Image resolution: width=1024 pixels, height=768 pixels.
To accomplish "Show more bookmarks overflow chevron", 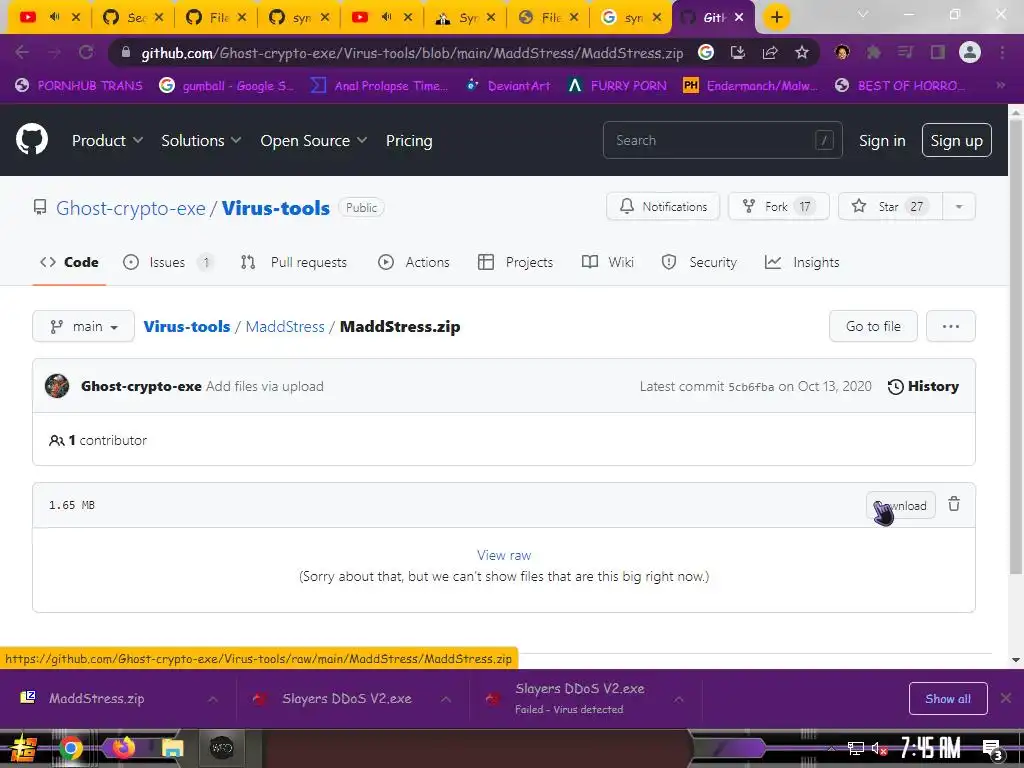I will pyautogui.click(x=1000, y=85).
